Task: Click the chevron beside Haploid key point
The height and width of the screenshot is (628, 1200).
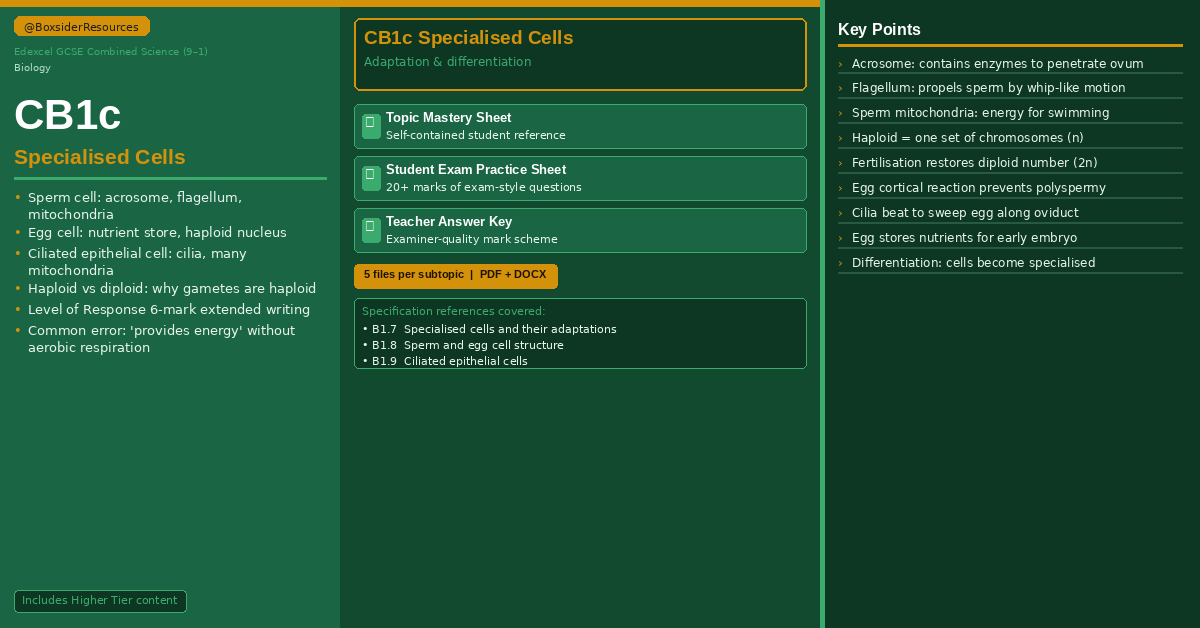Action: click(840, 138)
